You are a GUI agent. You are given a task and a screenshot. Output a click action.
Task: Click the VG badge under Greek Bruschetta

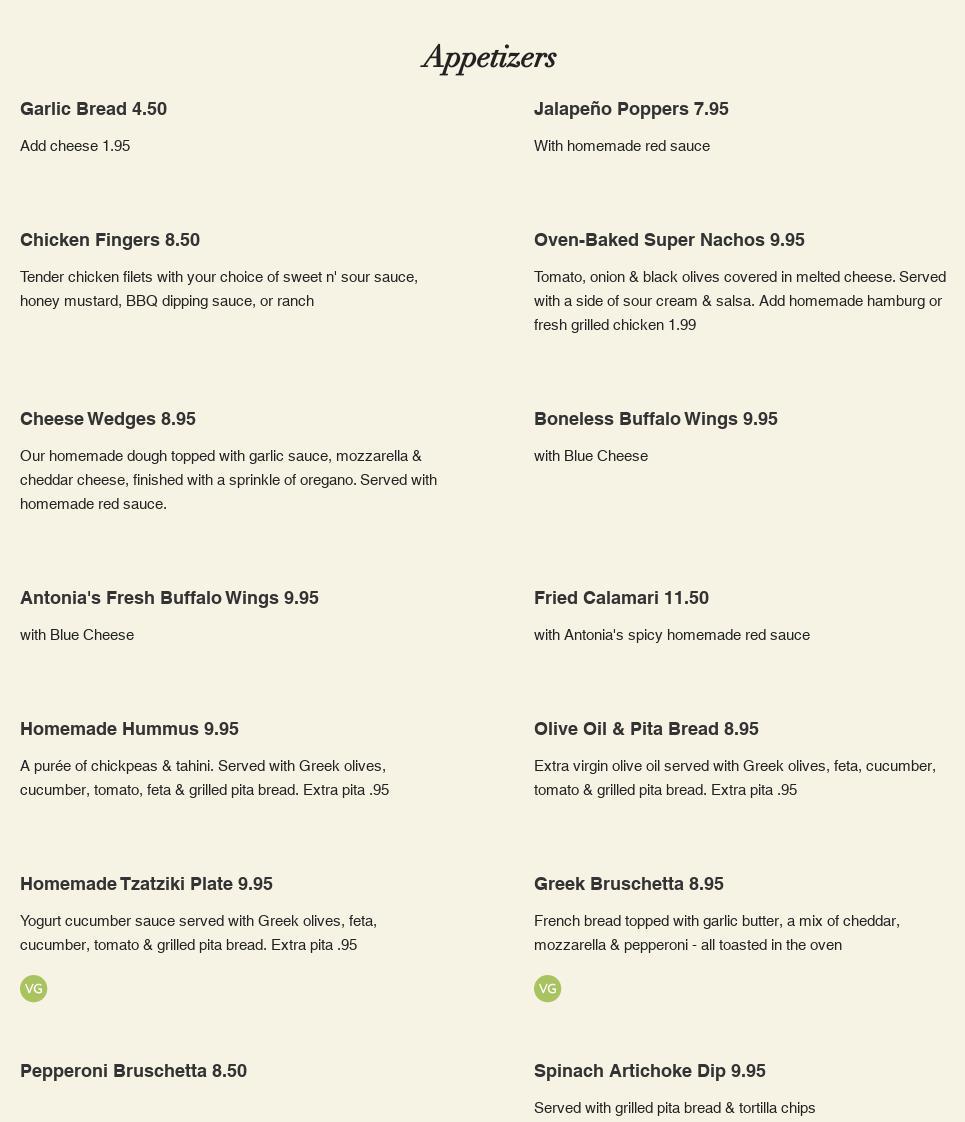(547, 989)
